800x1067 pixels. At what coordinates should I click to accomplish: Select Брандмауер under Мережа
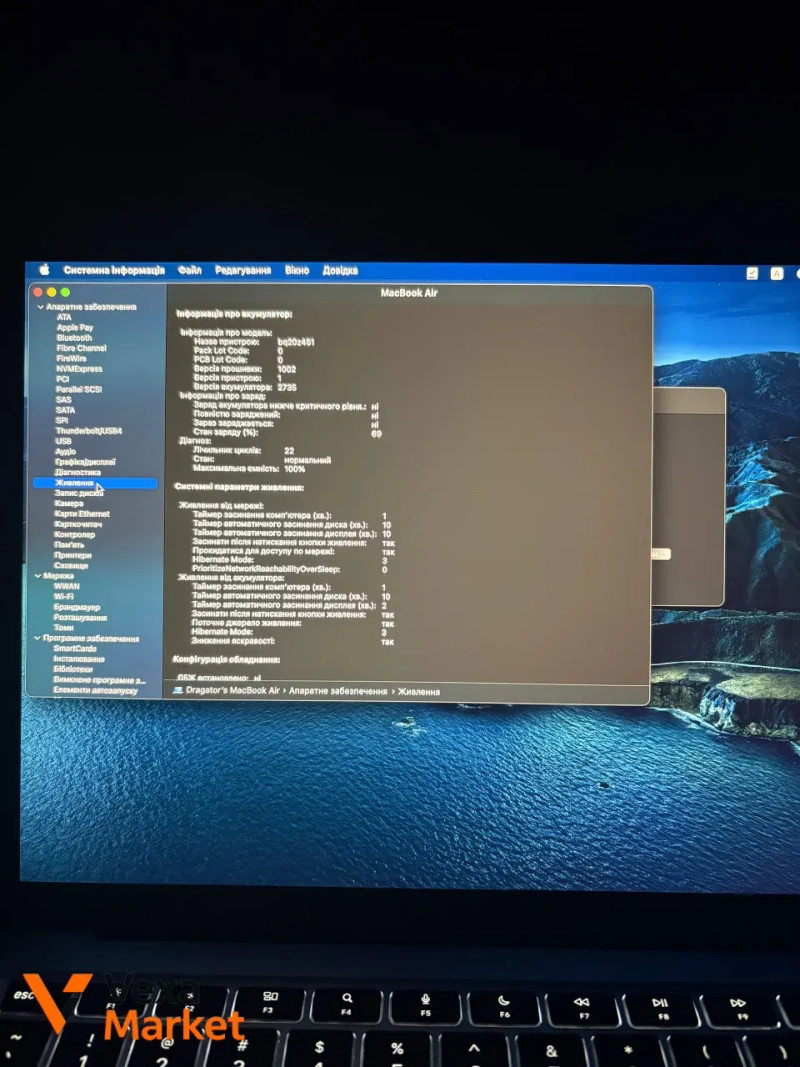click(x=77, y=607)
